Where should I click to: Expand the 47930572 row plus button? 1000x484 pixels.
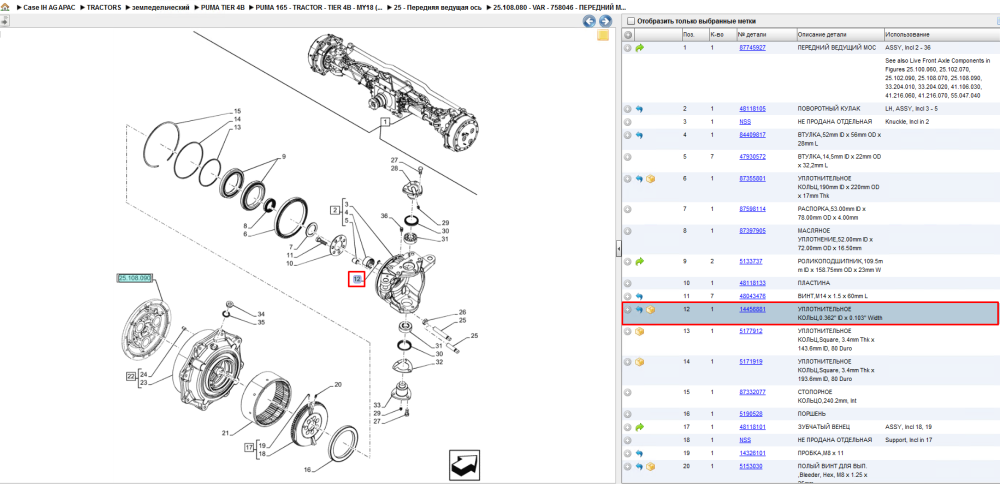pyautogui.click(x=628, y=157)
